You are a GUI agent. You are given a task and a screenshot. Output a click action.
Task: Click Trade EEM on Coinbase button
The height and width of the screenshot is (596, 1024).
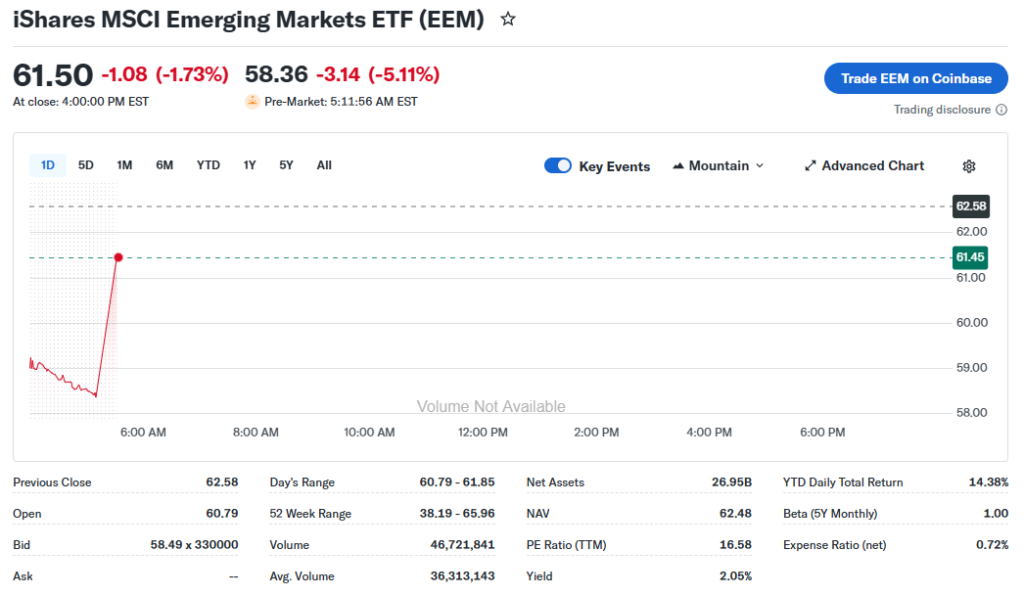[916, 78]
